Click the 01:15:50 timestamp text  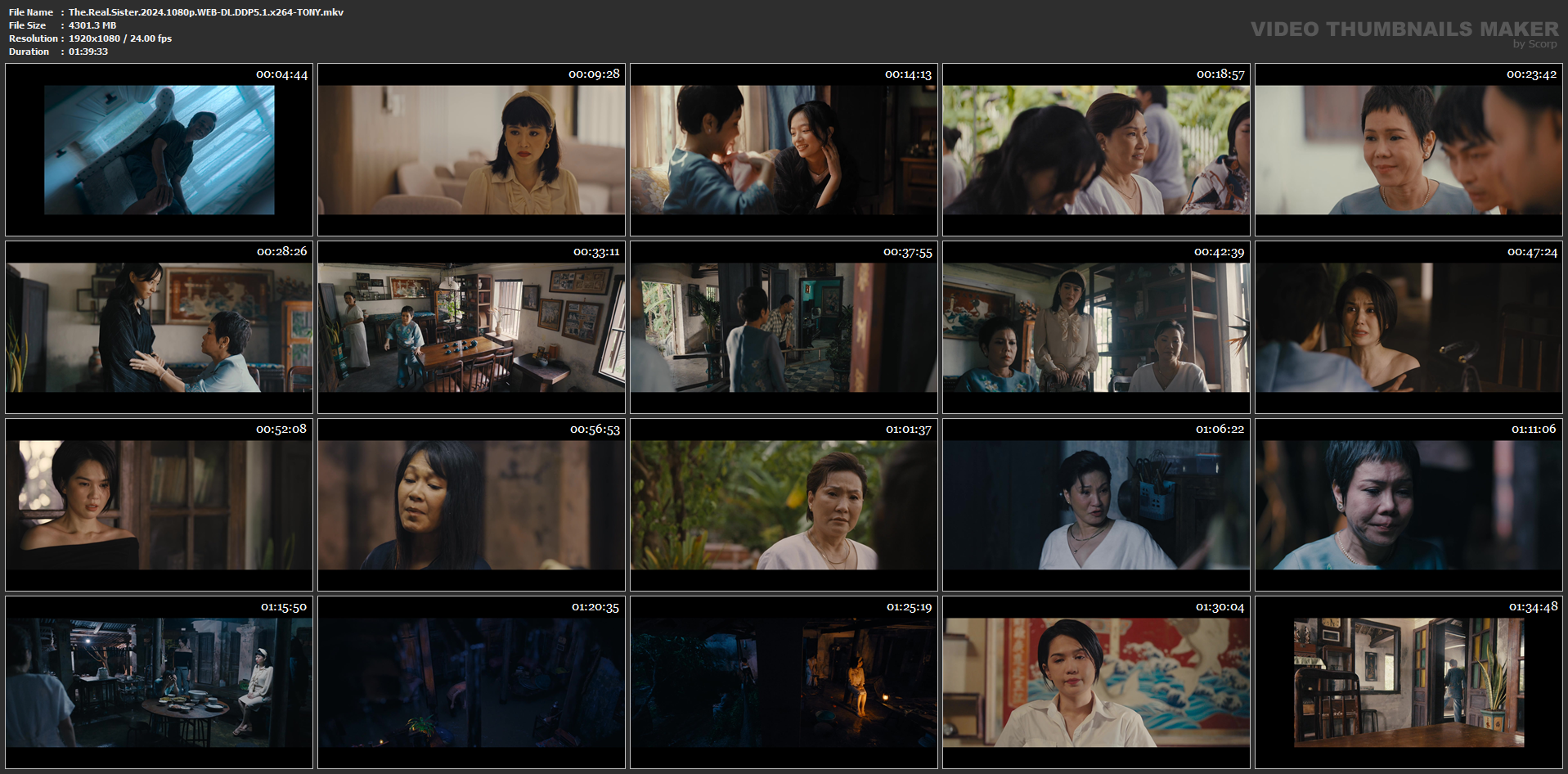[x=284, y=607]
